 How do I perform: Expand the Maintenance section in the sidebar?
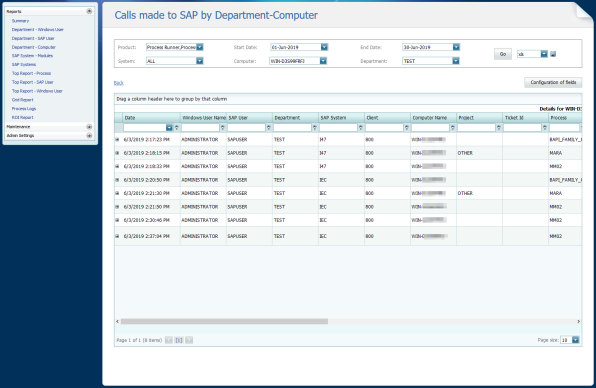coord(89,127)
